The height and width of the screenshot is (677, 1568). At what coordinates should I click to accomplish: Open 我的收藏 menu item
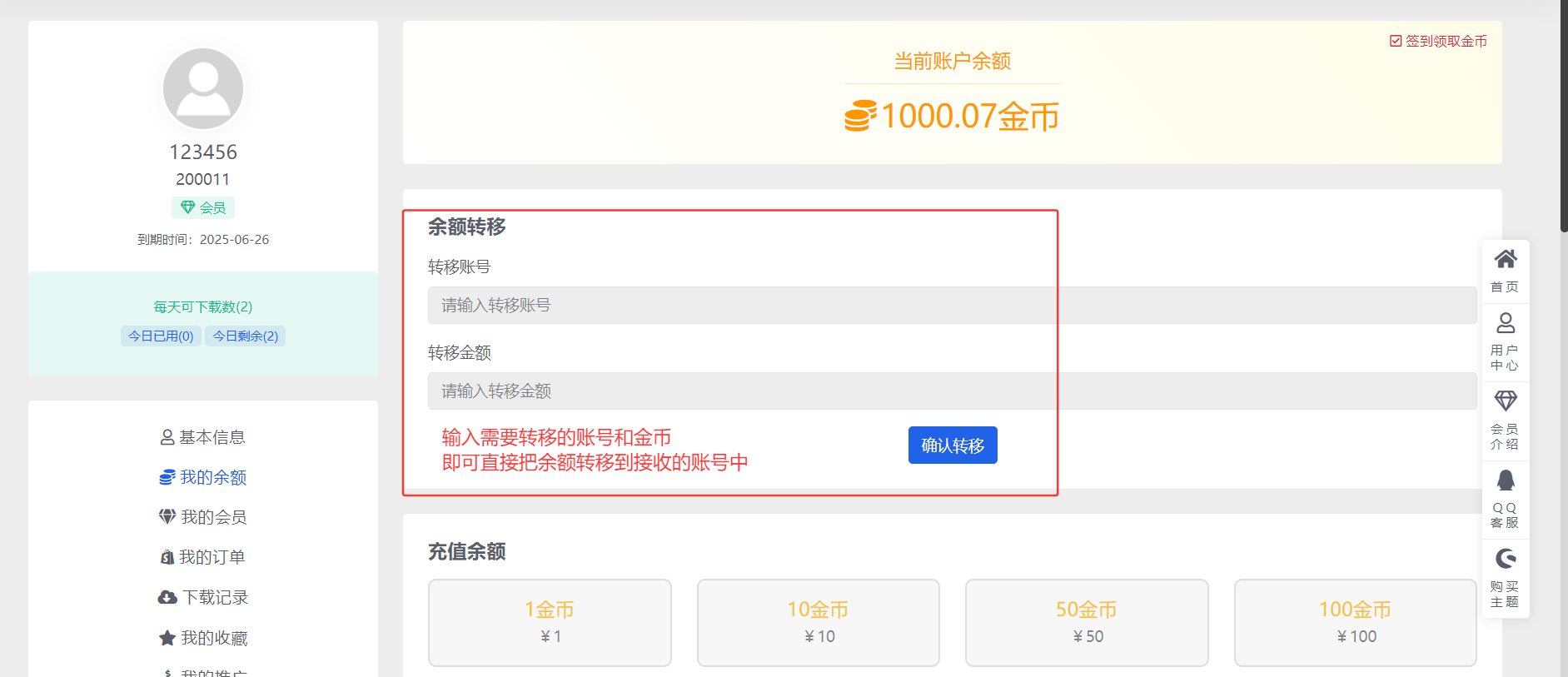click(x=203, y=638)
